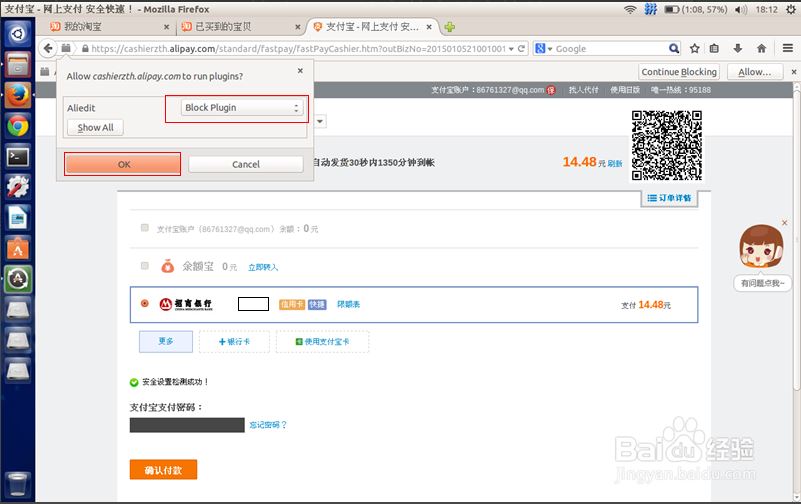Select the 招商银行 radio button

(145, 303)
